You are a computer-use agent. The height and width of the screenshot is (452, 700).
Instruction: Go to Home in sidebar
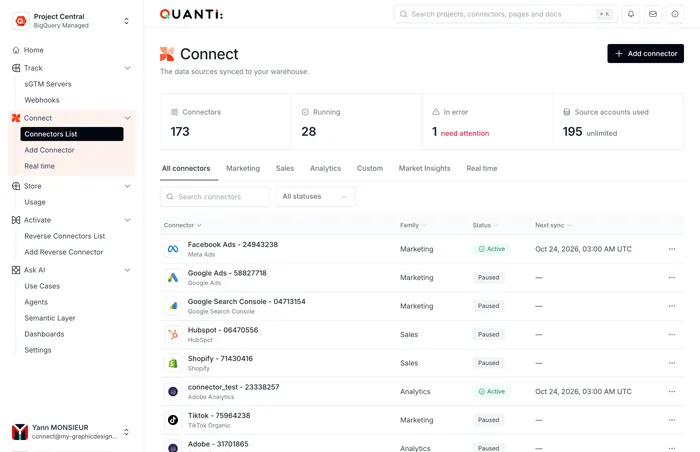(x=33, y=50)
